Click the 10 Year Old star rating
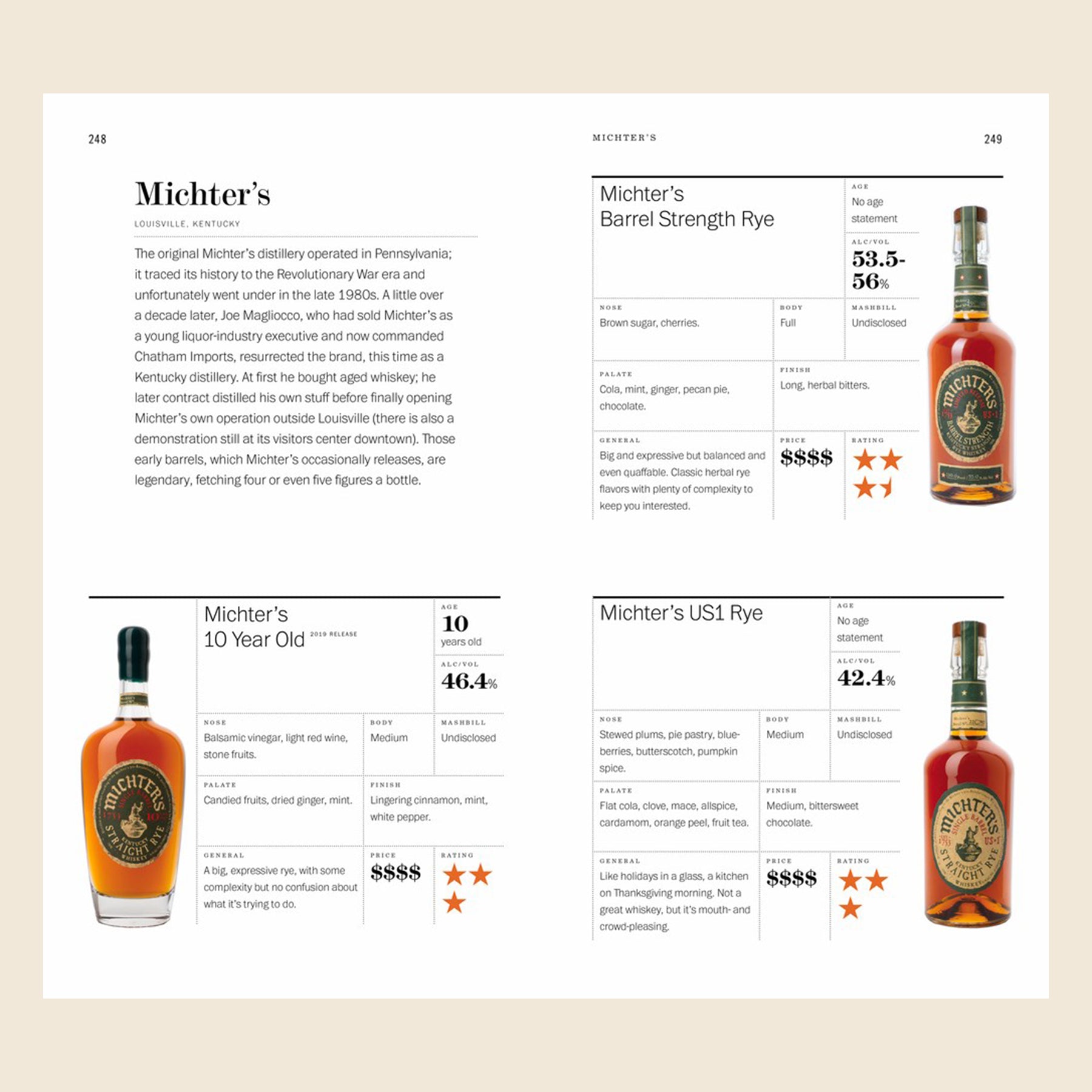The image size is (1092, 1092). click(x=467, y=889)
